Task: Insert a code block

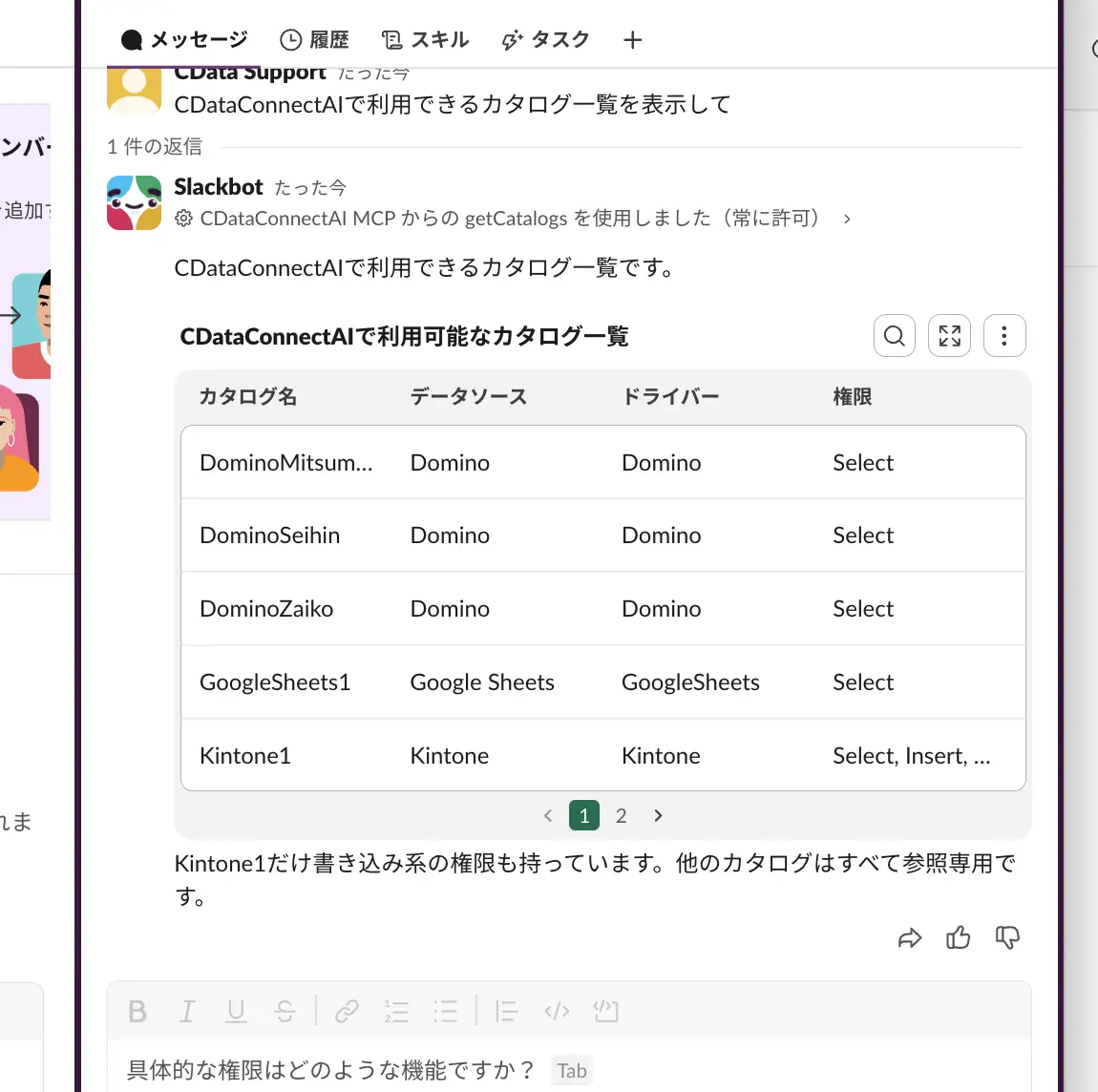Action: pos(605,1012)
